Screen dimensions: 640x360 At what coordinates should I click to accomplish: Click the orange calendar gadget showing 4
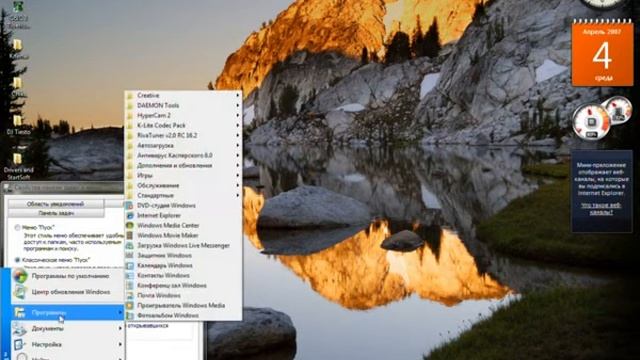602,53
